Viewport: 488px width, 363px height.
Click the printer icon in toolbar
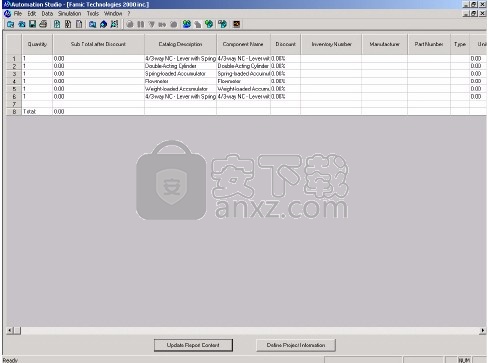pos(43,24)
